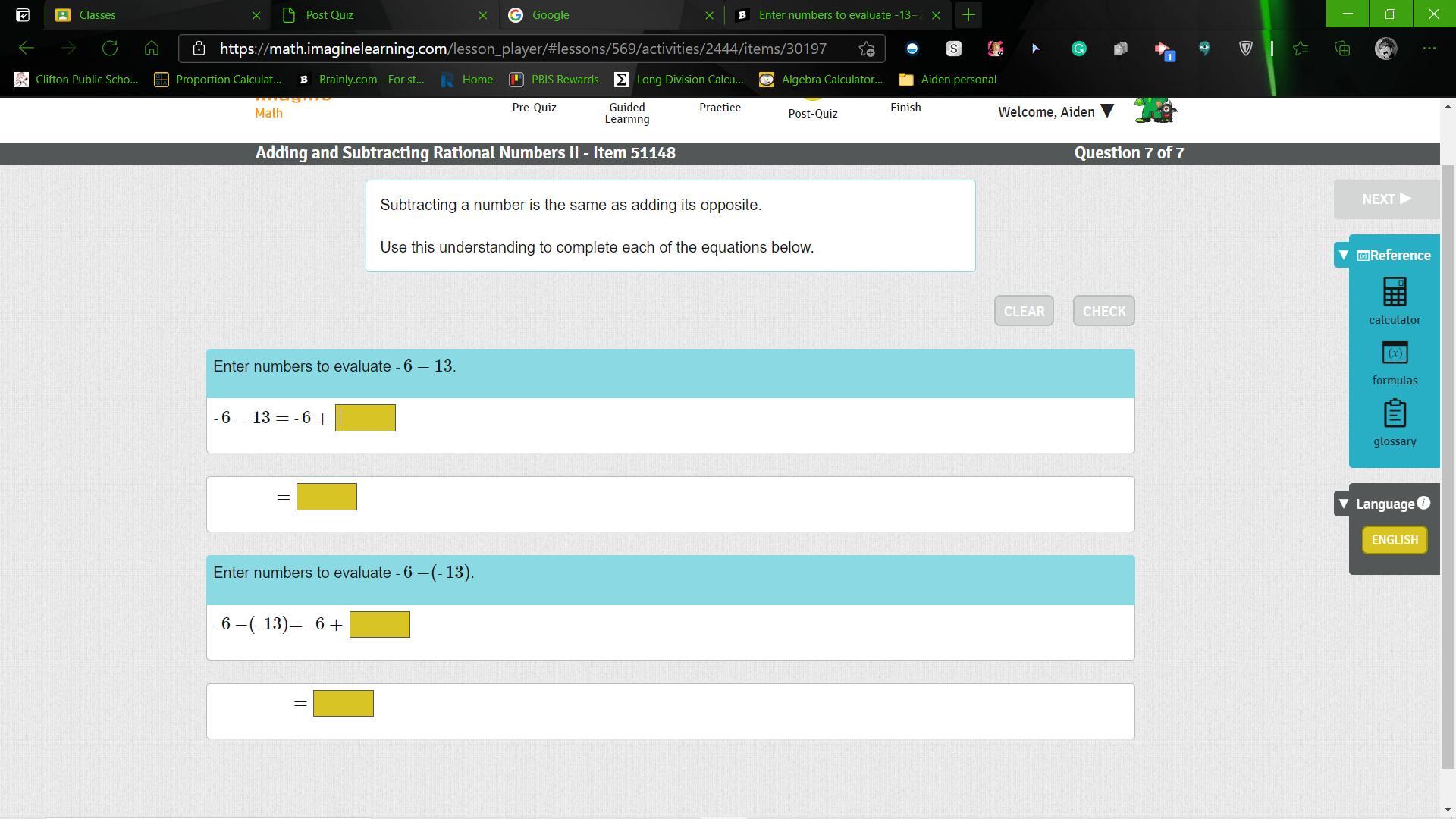Collapse the Language panel
This screenshot has width=1456, height=819.
click(1343, 504)
